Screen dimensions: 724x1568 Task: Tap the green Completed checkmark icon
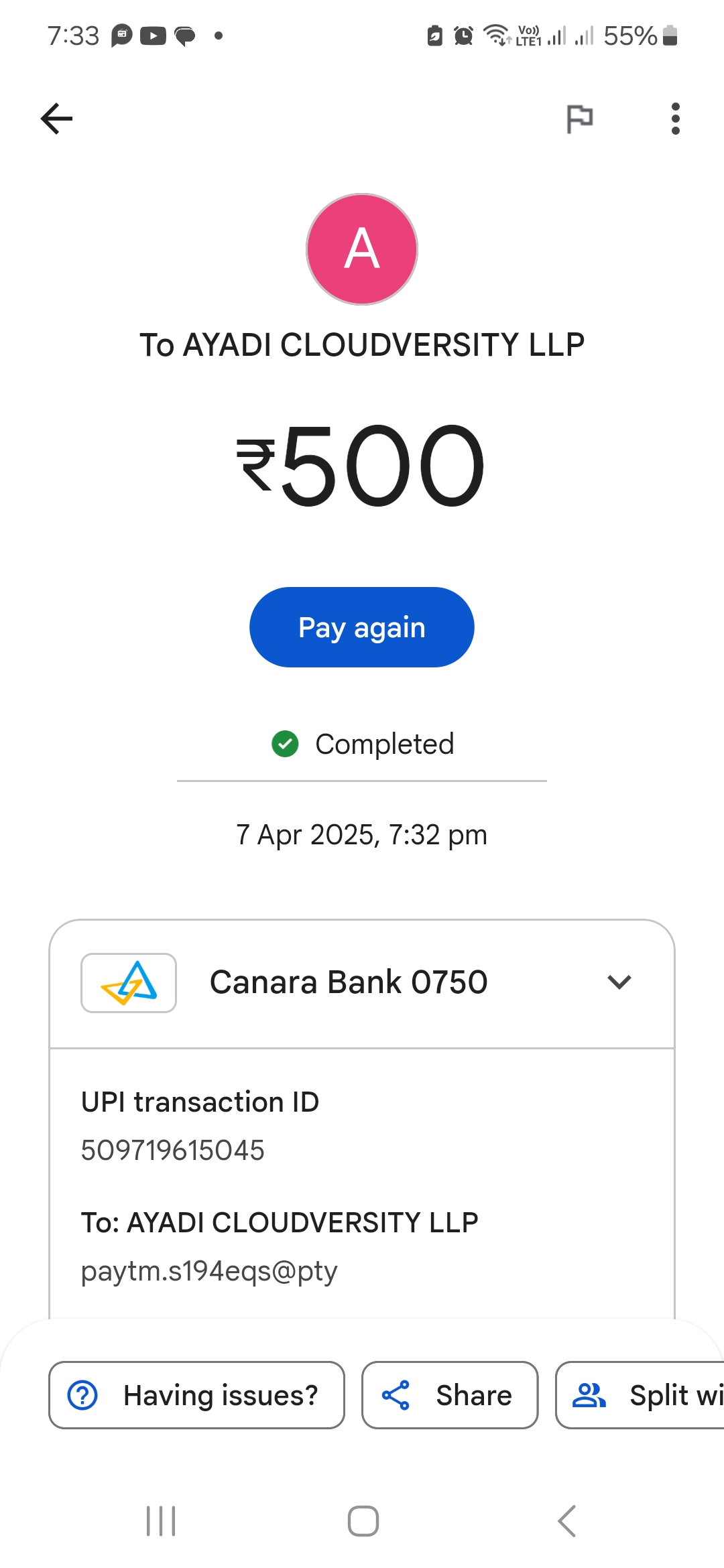coord(285,744)
